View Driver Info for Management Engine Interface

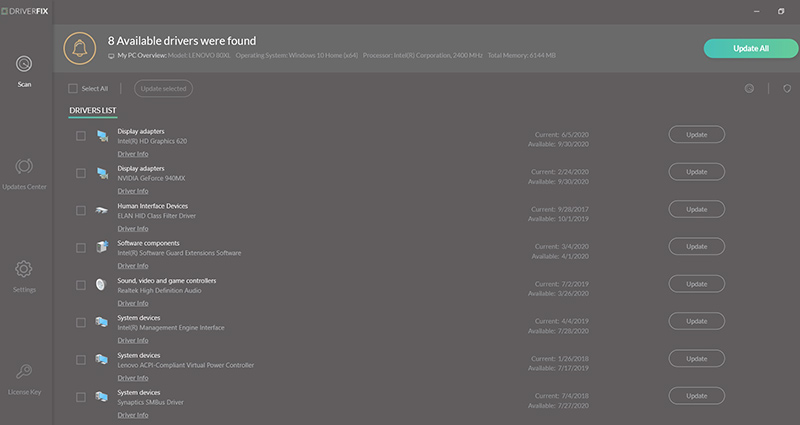click(x=133, y=340)
